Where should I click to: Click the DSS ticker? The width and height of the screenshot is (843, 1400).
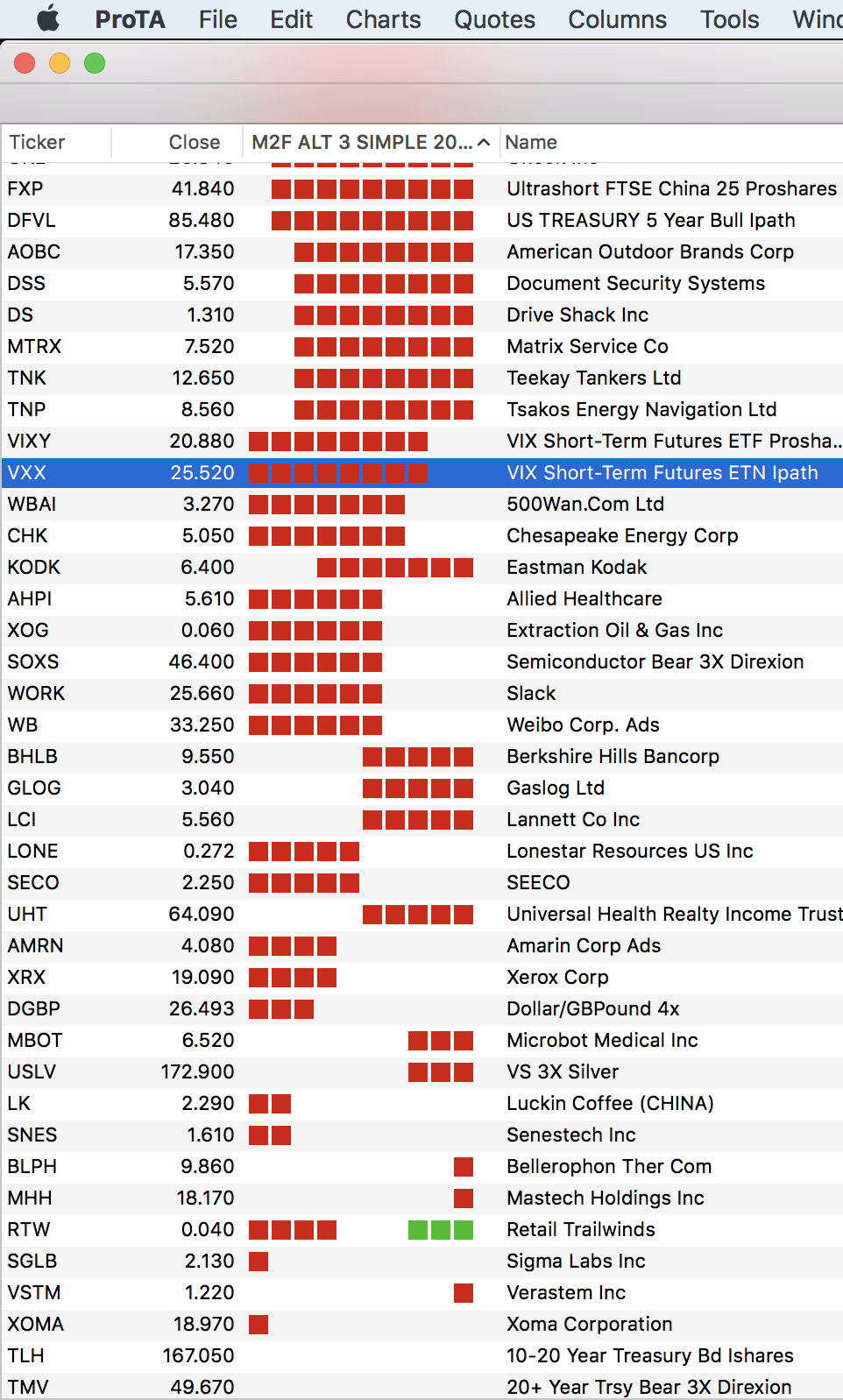click(x=26, y=283)
